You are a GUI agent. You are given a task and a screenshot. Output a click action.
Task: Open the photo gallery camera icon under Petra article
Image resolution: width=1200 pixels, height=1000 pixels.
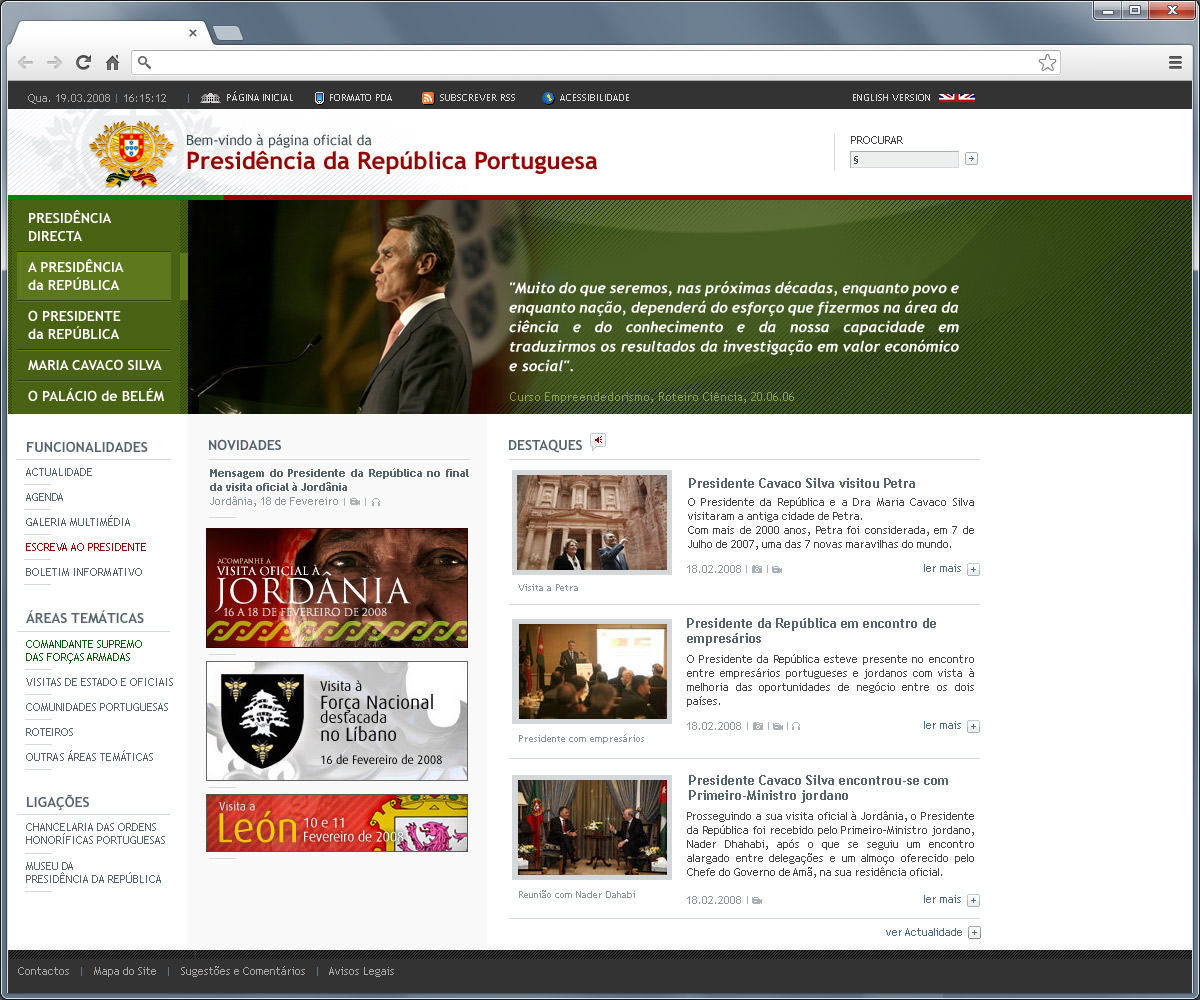coord(759,568)
